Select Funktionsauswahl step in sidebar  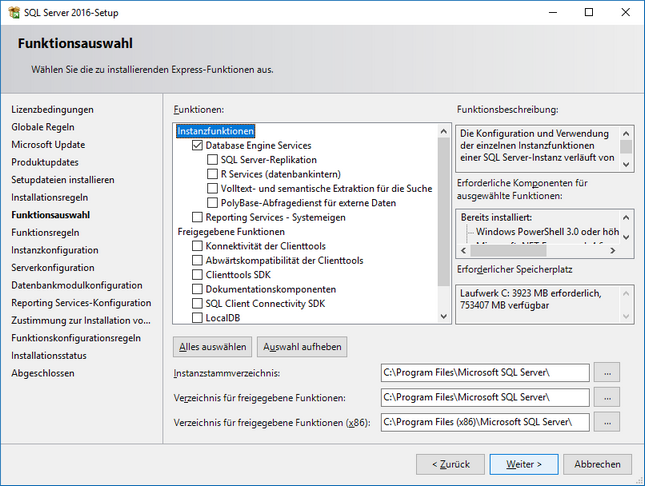[x=51, y=215]
